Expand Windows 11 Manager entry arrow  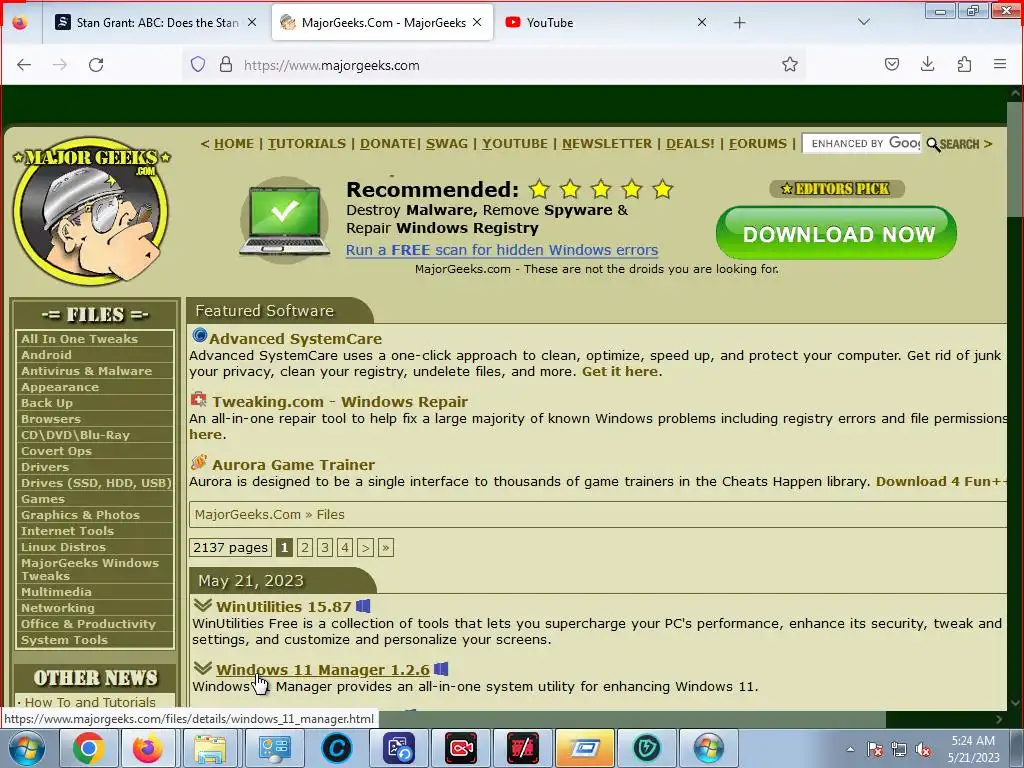tap(202, 668)
